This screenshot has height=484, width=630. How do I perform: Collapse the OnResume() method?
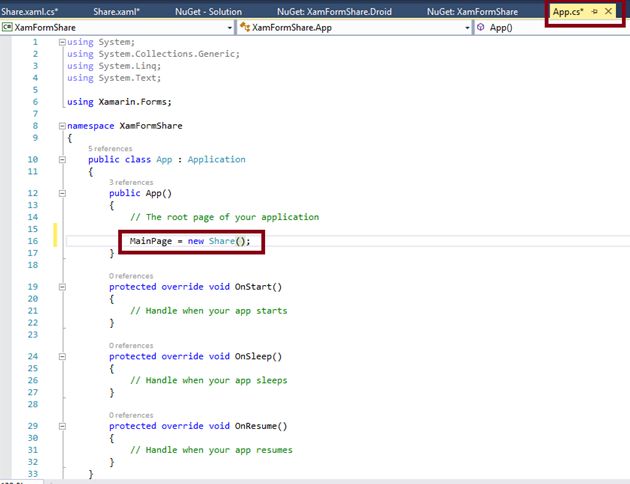coord(62,426)
